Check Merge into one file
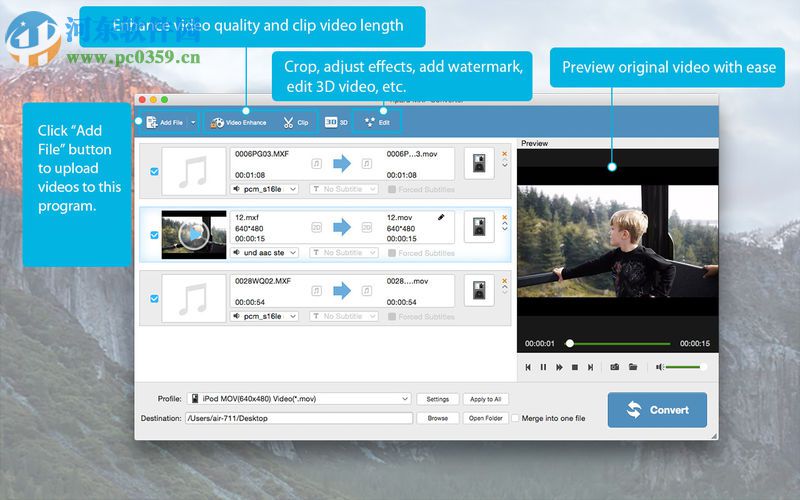Image resolution: width=800 pixels, height=500 pixels. coord(515,418)
